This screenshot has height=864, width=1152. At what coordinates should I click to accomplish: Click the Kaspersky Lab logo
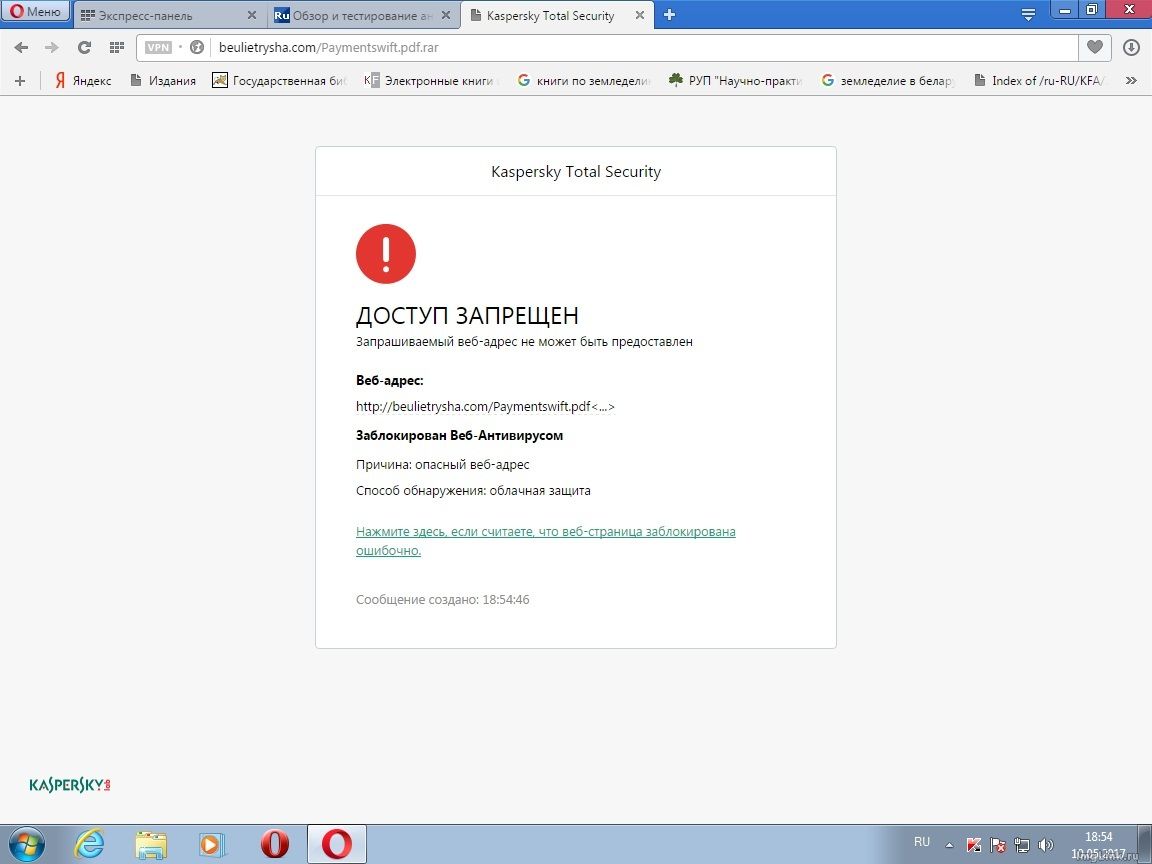pyautogui.click(x=70, y=785)
